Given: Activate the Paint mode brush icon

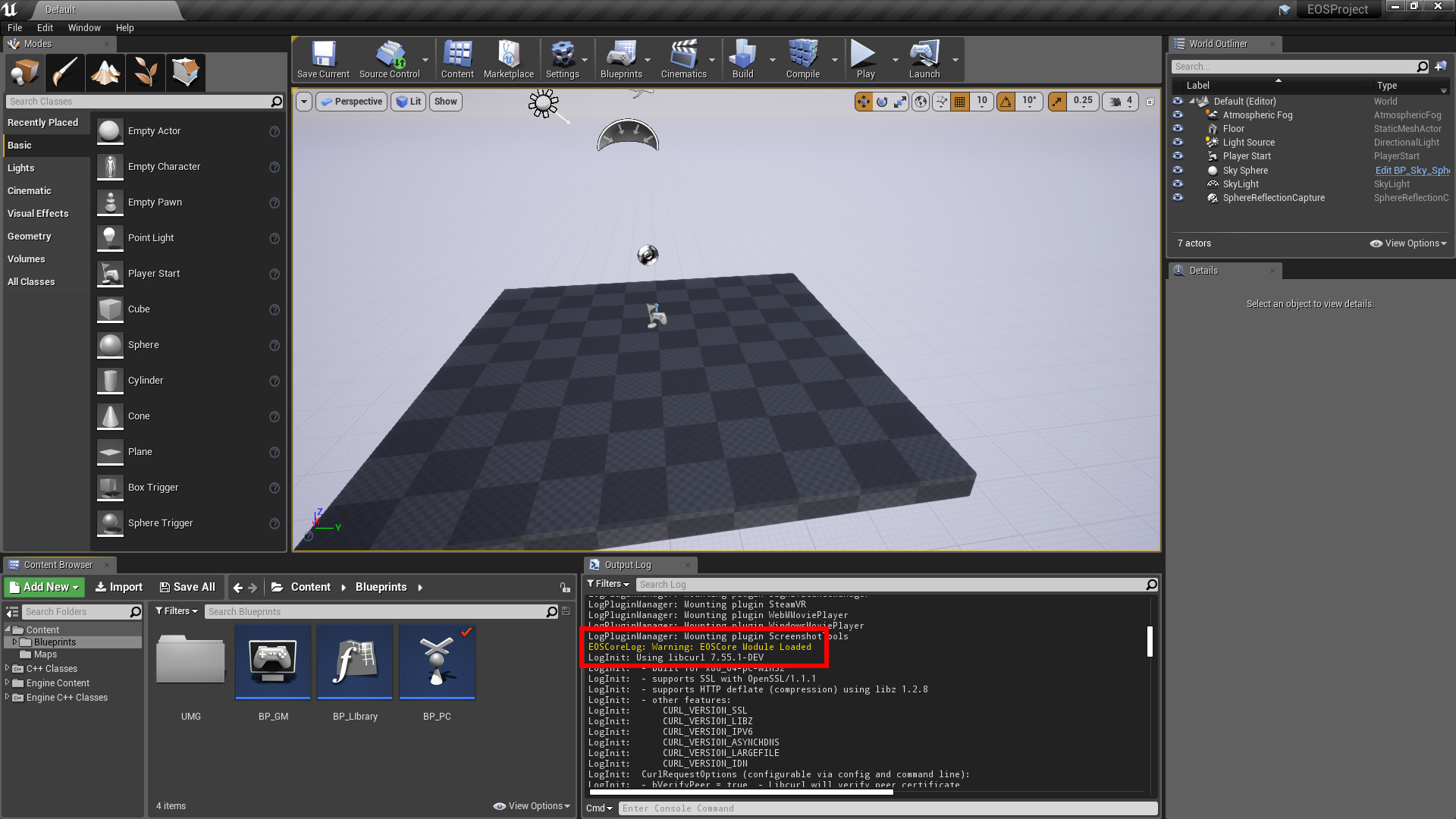Looking at the screenshot, I should point(64,73).
